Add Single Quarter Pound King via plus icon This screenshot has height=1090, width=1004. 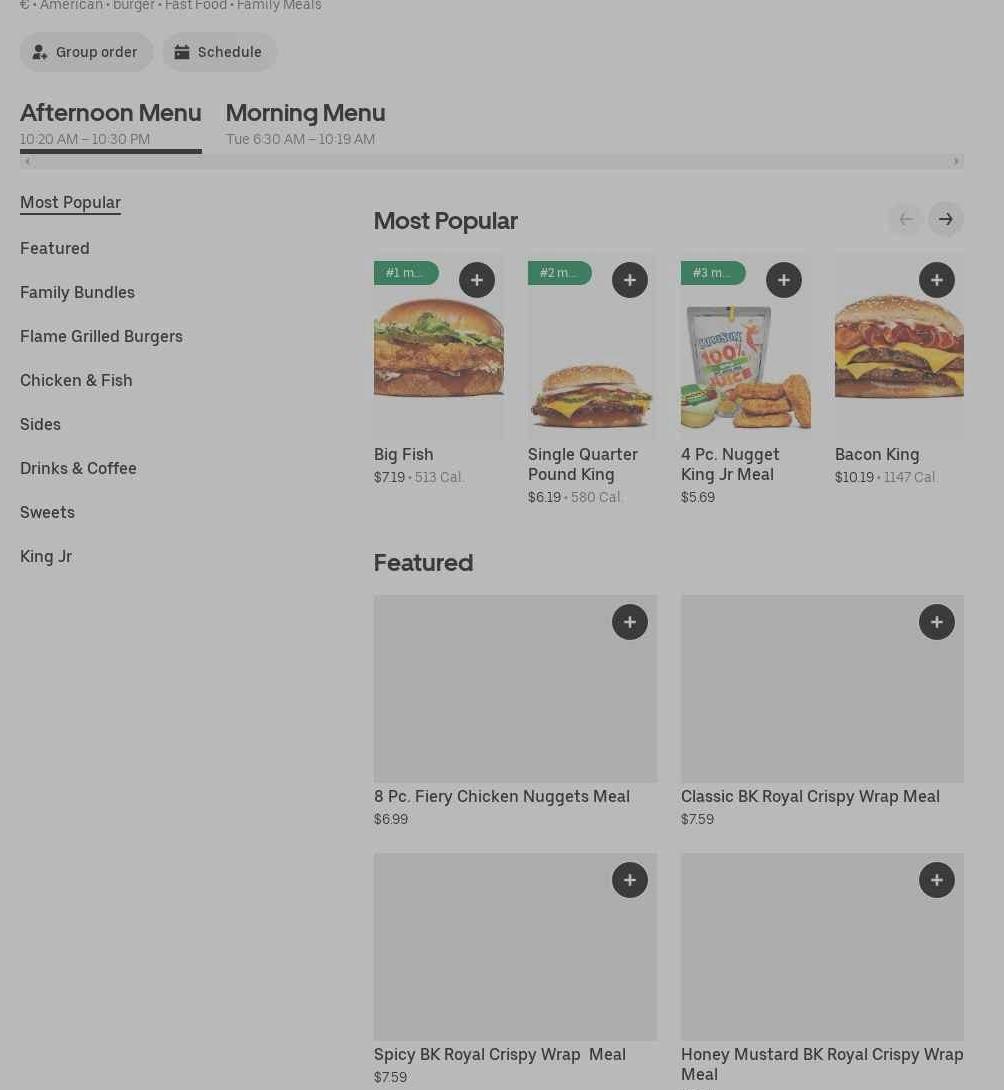629,280
